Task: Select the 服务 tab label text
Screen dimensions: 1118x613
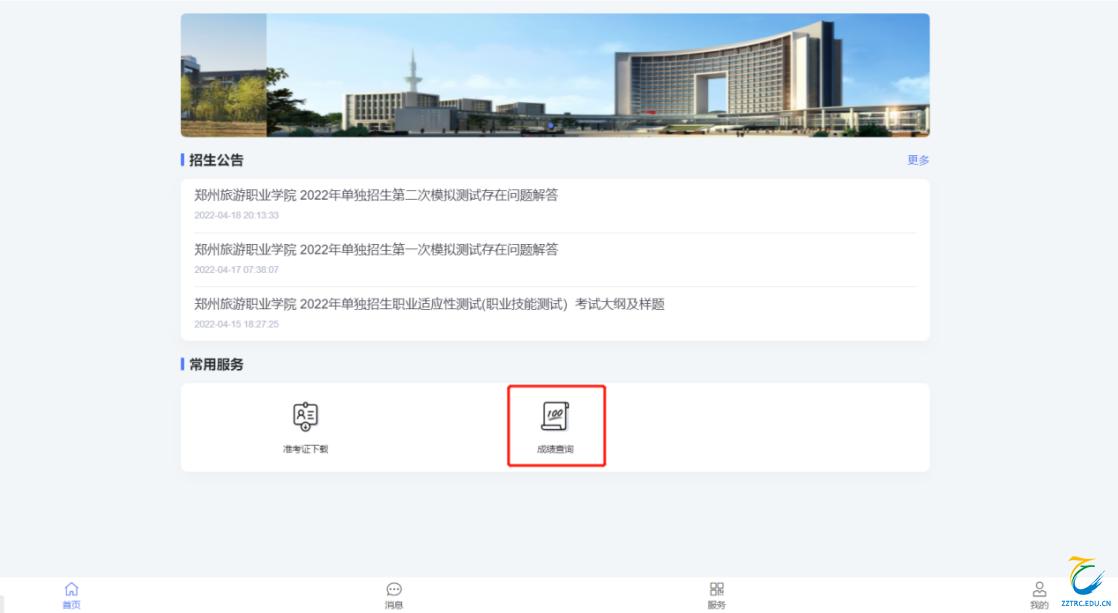Action: tap(716, 605)
